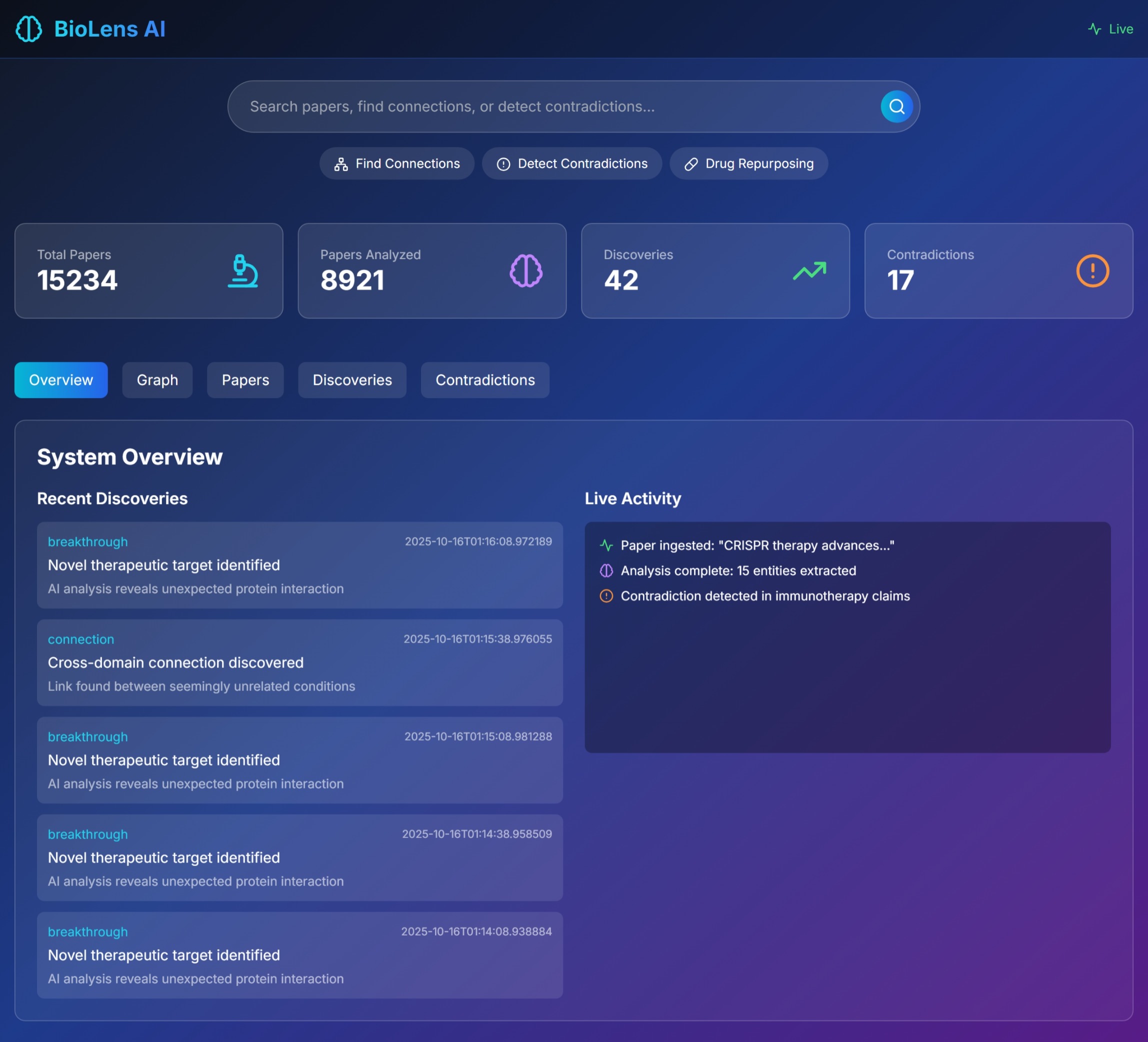Click the Live pulse status icon

(x=1094, y=29)
